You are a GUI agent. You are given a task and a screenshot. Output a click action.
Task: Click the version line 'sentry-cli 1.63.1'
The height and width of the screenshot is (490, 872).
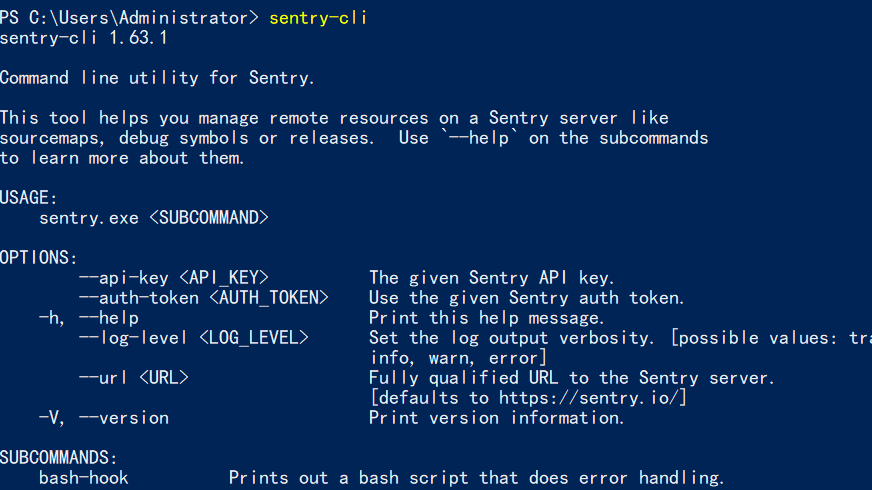click(83, 38)
